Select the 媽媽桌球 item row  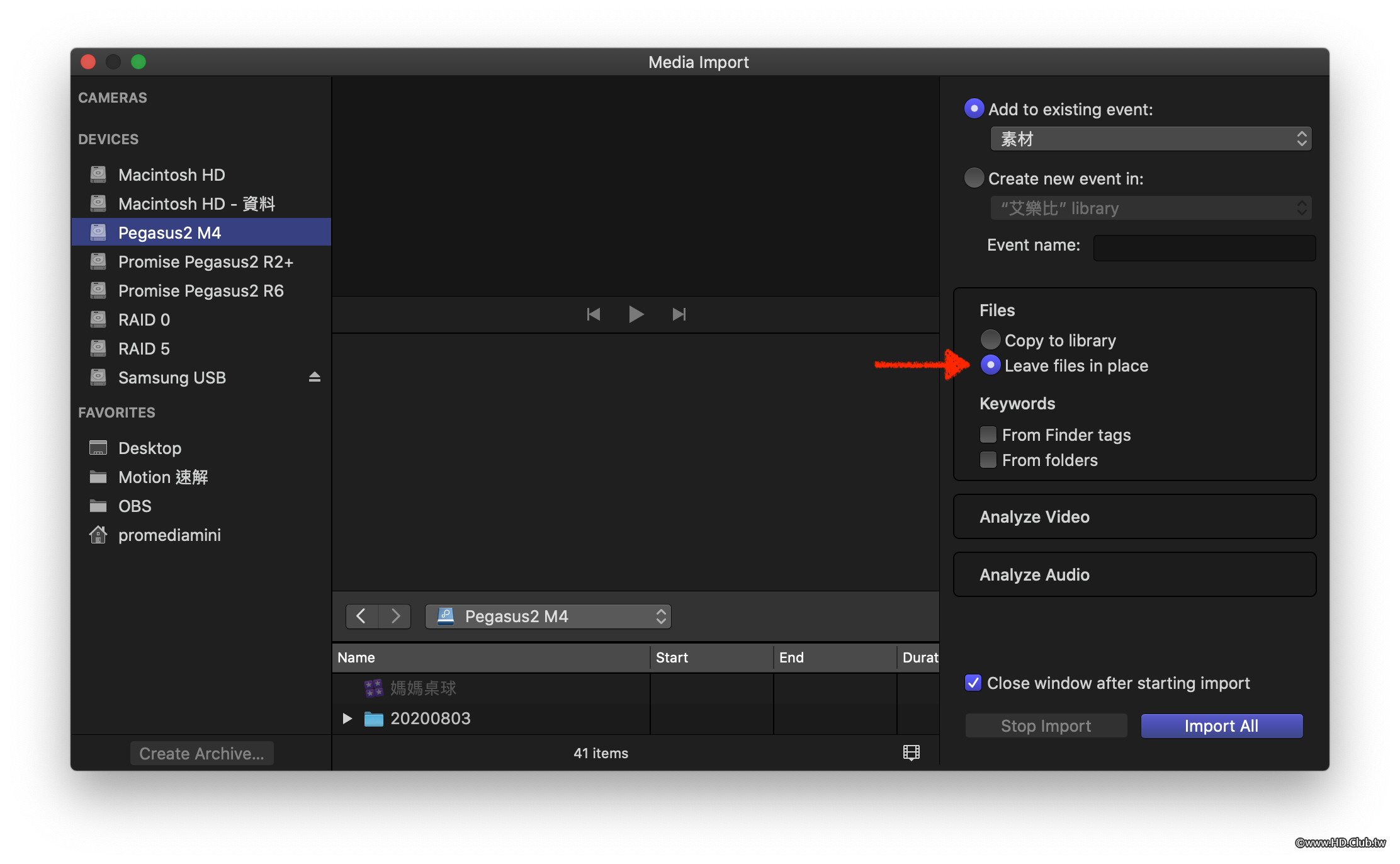[x=636, y=688]
